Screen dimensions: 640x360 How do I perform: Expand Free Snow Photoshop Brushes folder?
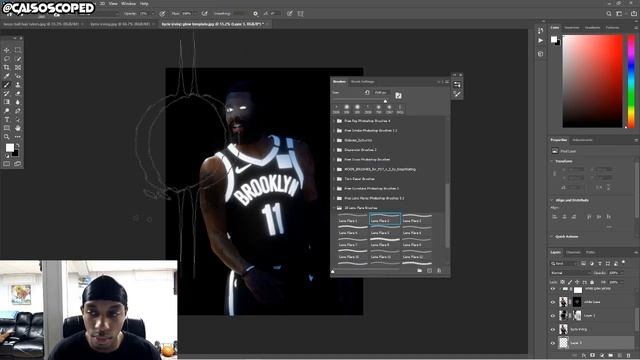coord(333,160)
